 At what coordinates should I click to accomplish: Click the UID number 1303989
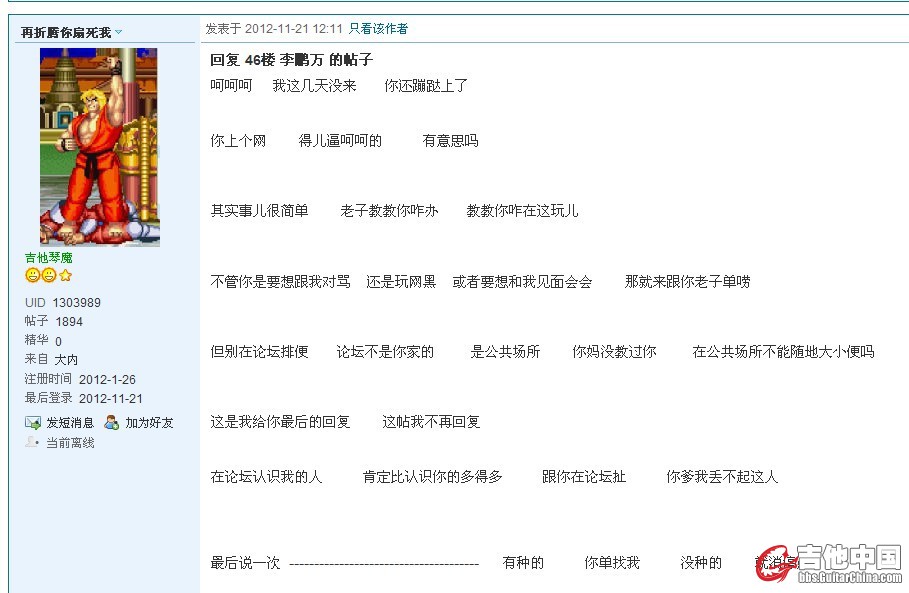point(77,303)
